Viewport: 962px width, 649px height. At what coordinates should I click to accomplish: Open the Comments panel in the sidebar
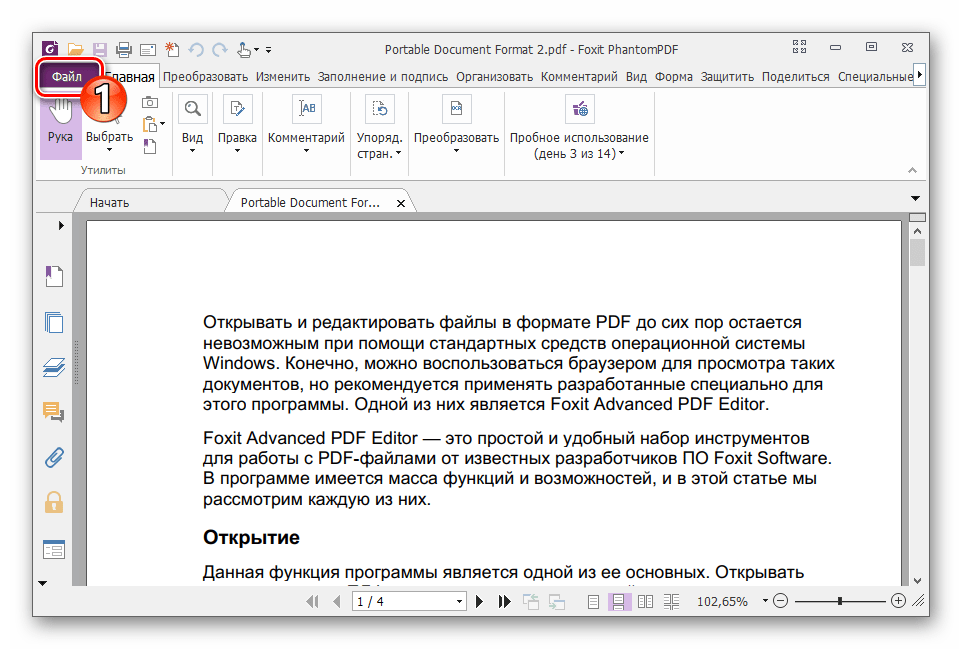pos(53,412)
